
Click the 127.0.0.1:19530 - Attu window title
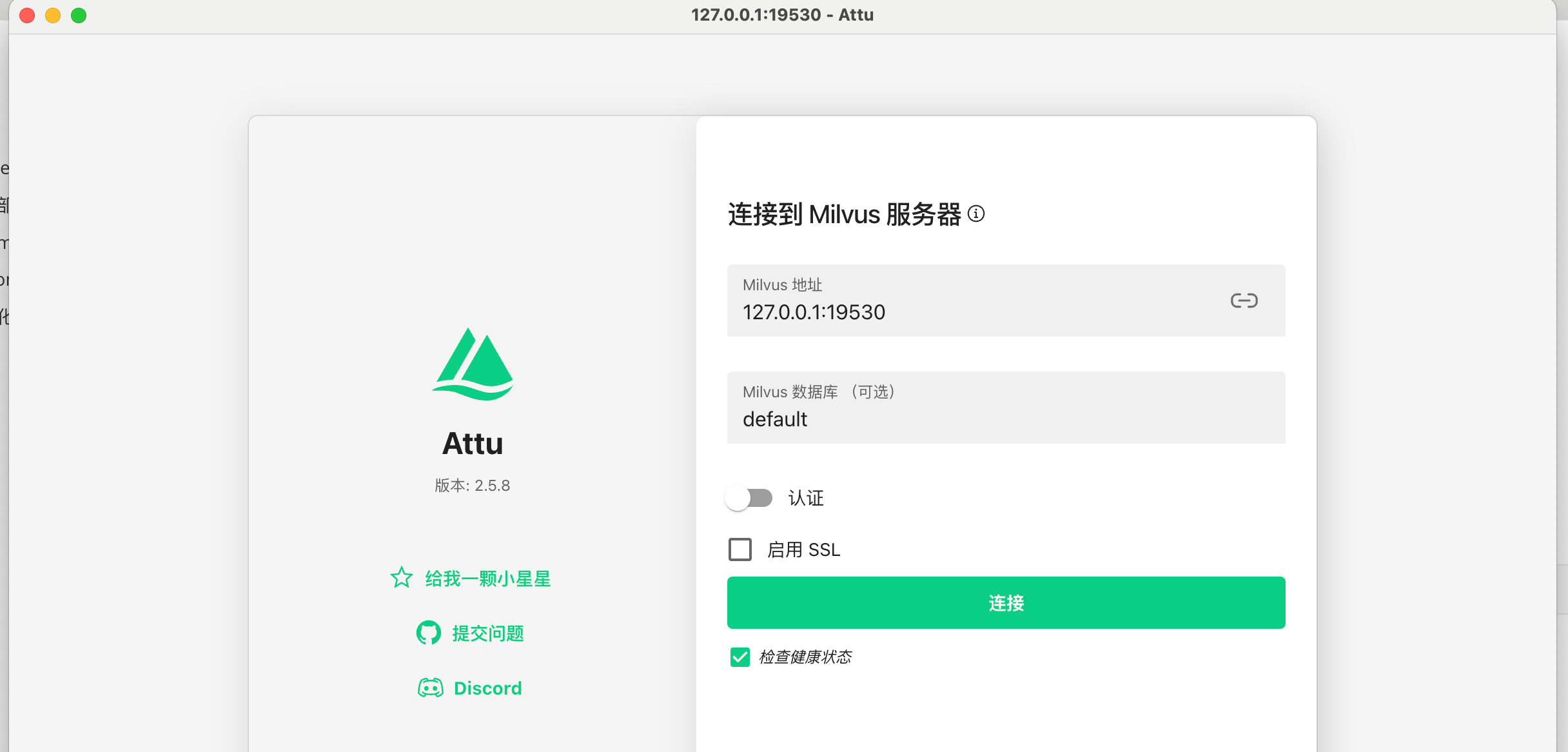point(783,15)
